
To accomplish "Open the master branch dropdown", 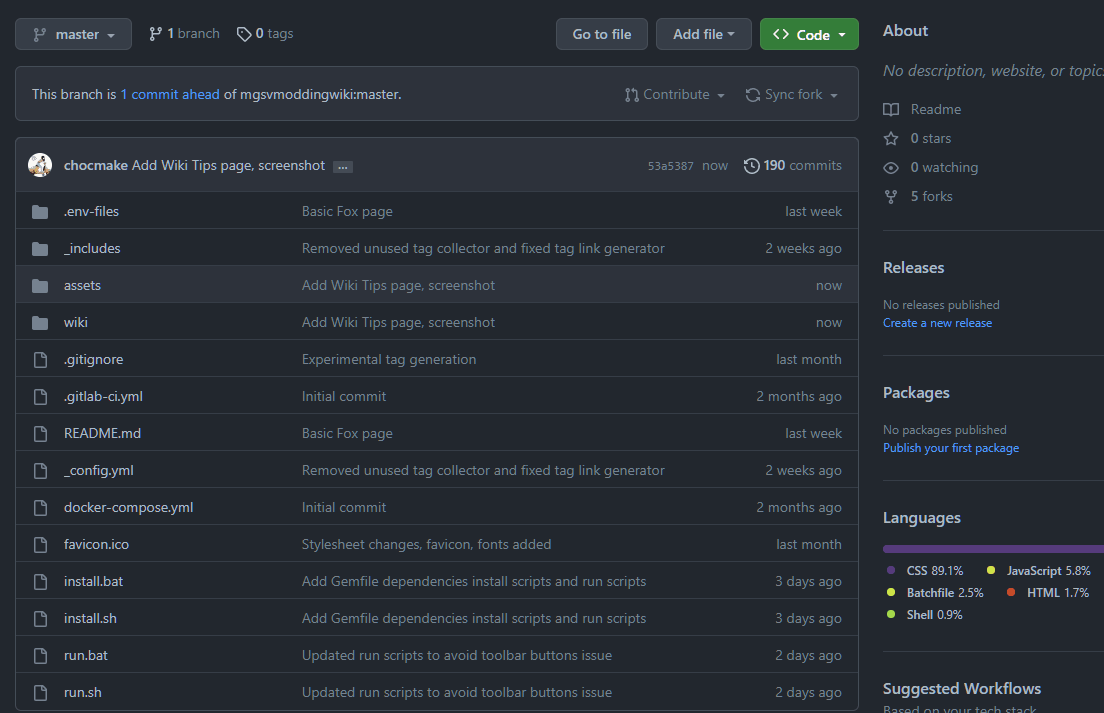I will (73, 34).
